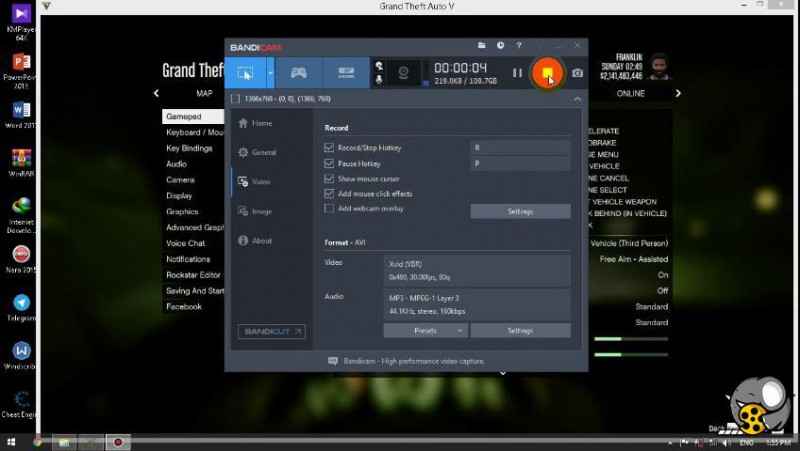Viewport: 800px width, 451px height.
Task: Toggle Add mouse click effects checkbox
Action: tap(329, 193)
